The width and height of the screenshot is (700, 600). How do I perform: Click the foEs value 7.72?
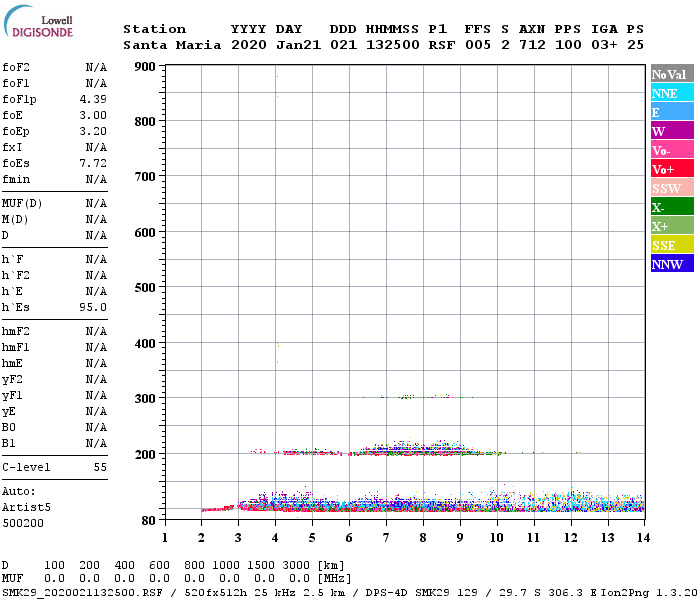click(x=93, y=163)
